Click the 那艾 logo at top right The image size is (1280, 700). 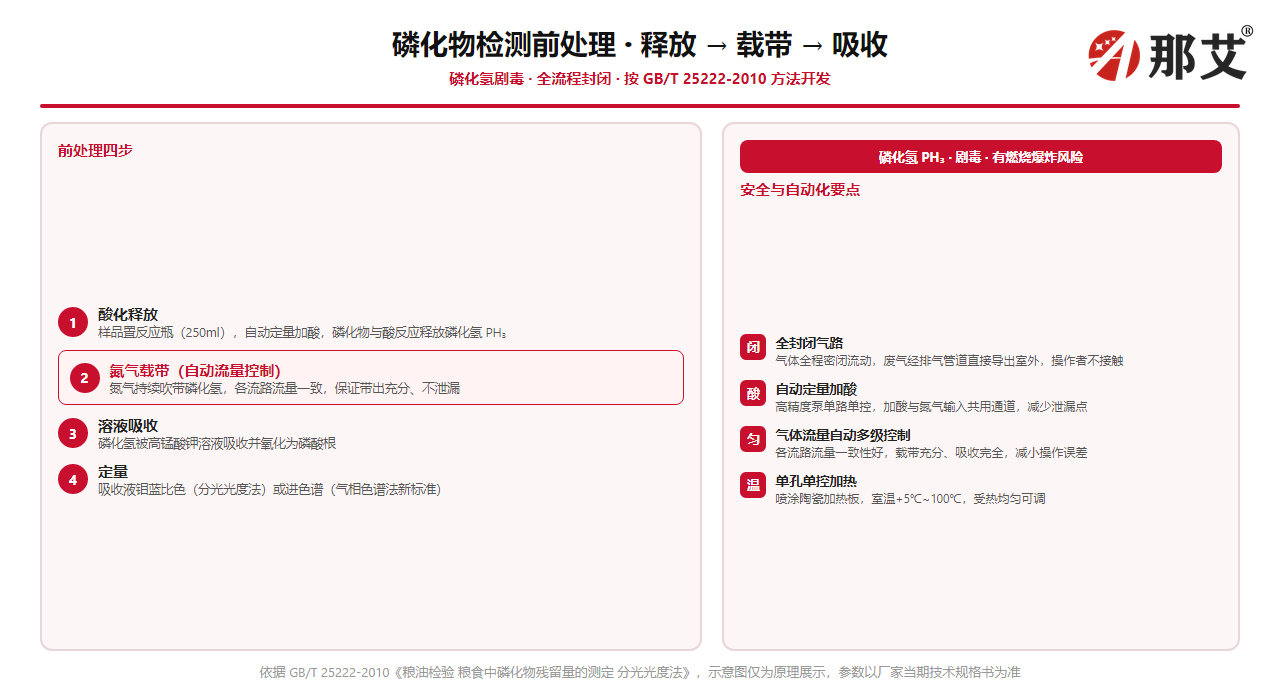pyautogui.click(x=1170, y=53)
